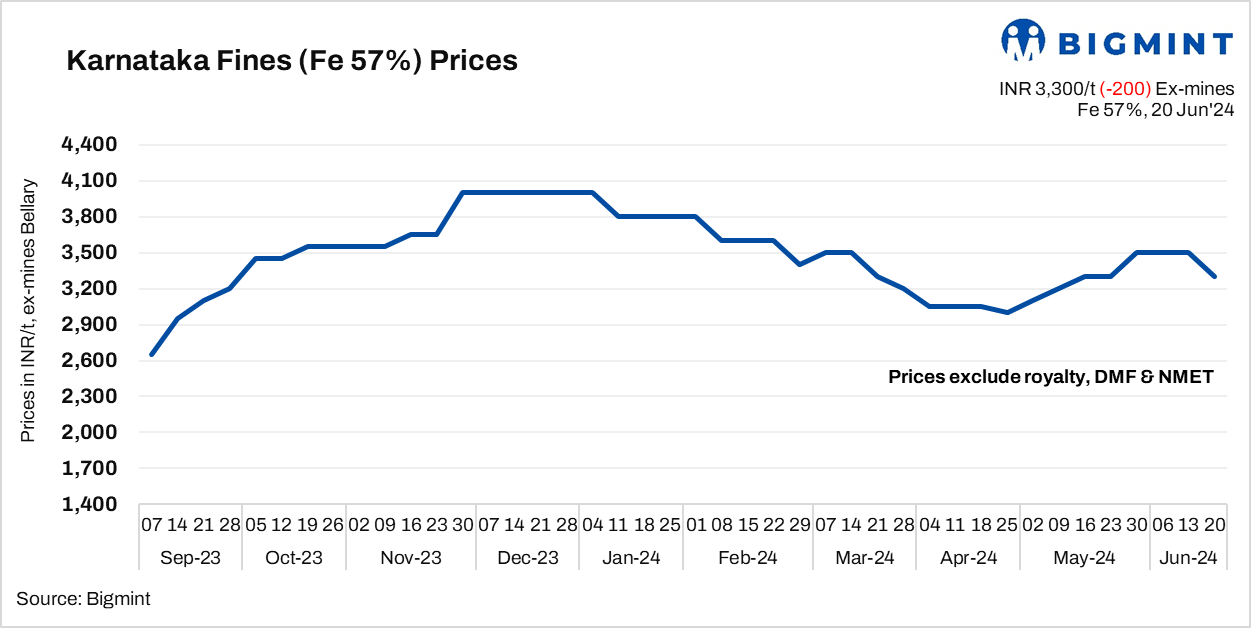Click the Prices exclude royalty, DMF & NMET note
Screen dimensions: 1251x628
(x=1051, y=377)
